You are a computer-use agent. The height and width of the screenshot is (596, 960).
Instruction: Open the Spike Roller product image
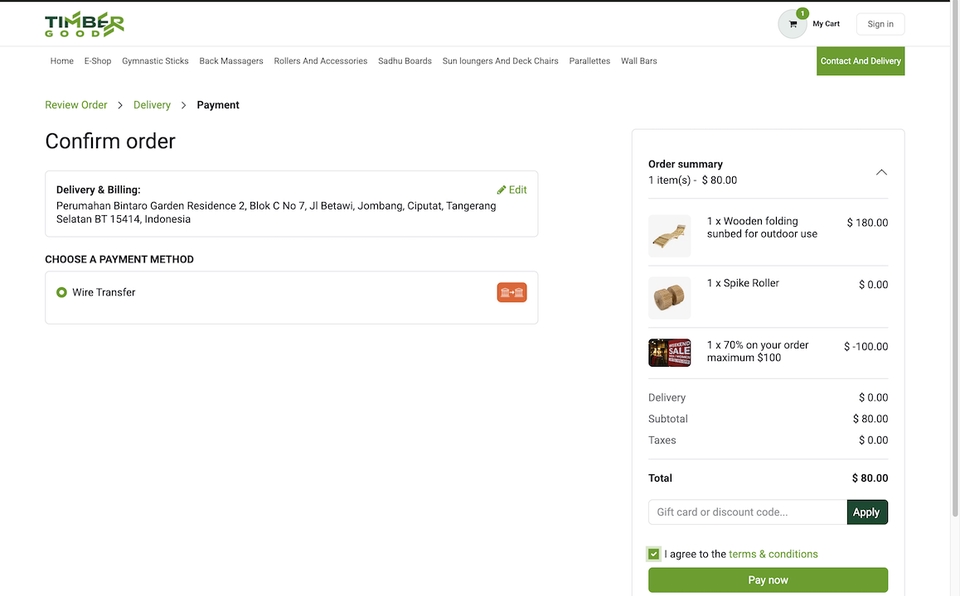click(x=669, y=298)
